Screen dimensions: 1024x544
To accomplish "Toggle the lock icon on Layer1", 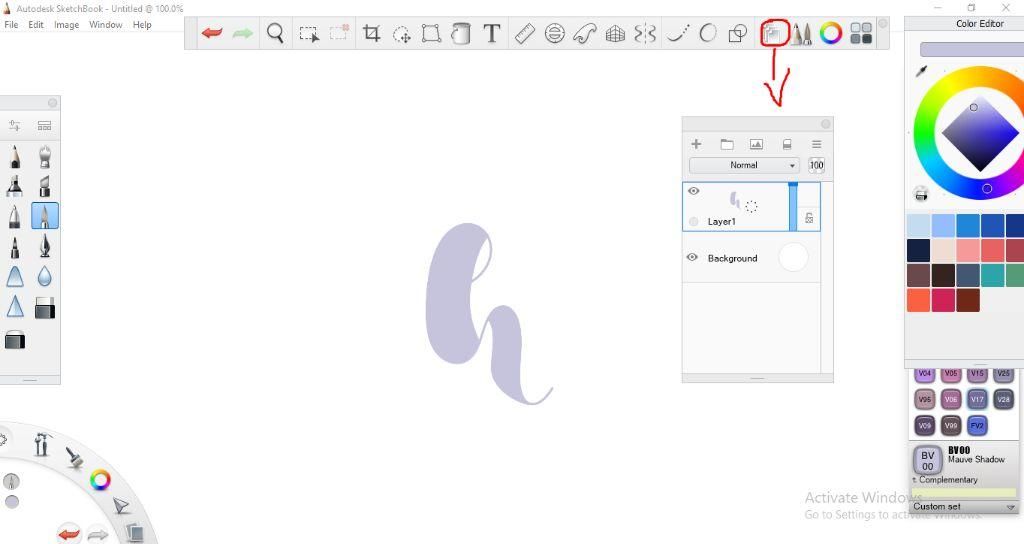I will click(x=809, y=218).
